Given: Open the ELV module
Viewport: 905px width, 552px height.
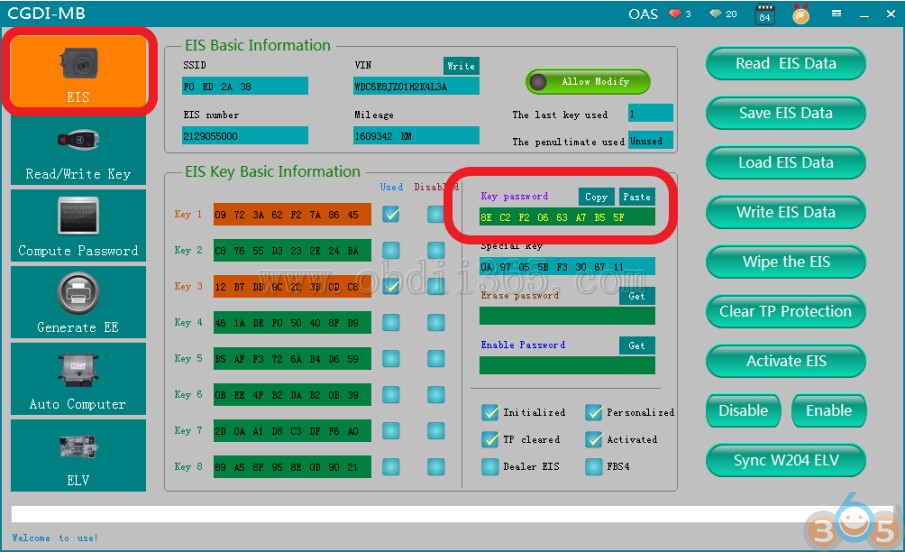Looking at the screenshot, I should click(78, 456).
